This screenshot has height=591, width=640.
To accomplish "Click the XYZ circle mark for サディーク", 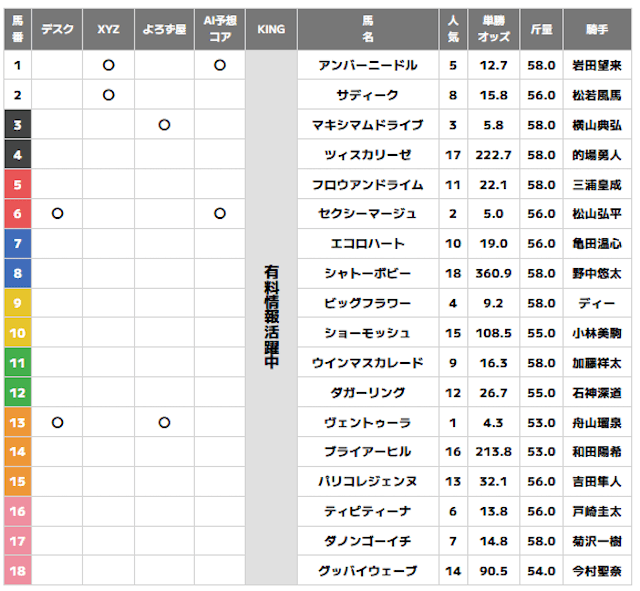I will point(108,95).
